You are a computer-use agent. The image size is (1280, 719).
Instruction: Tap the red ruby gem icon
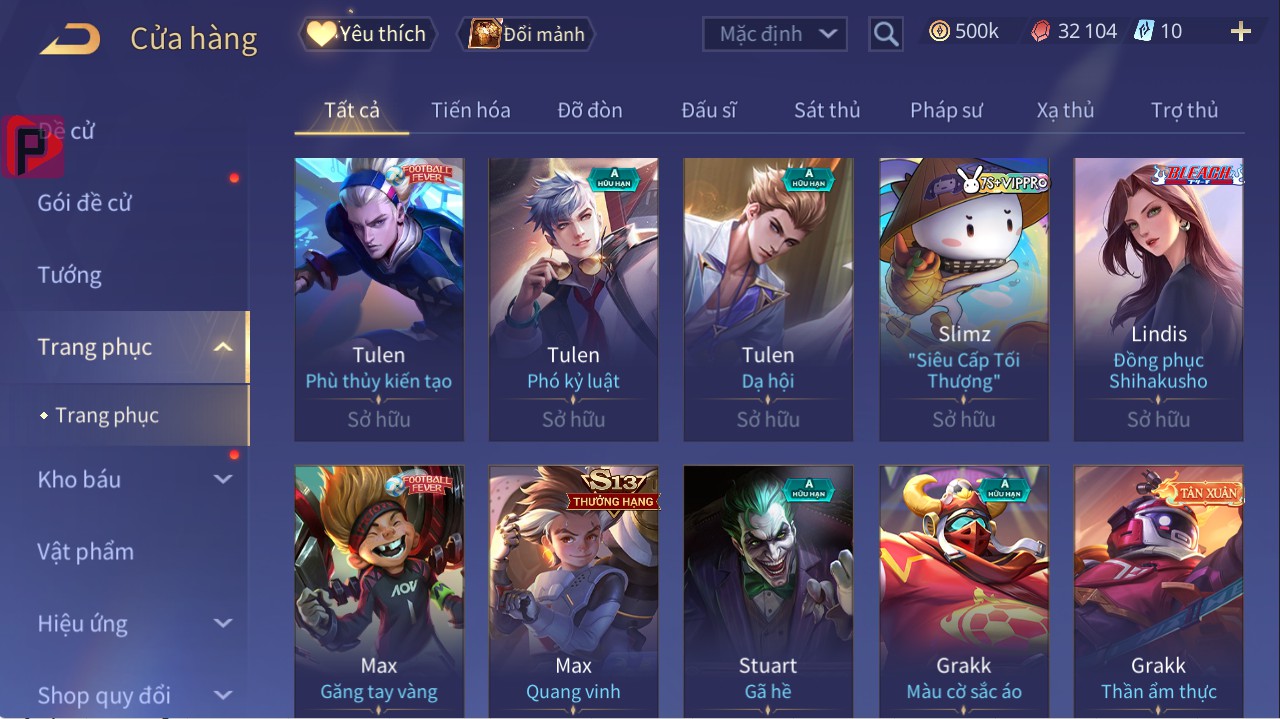coord(1041,32)
